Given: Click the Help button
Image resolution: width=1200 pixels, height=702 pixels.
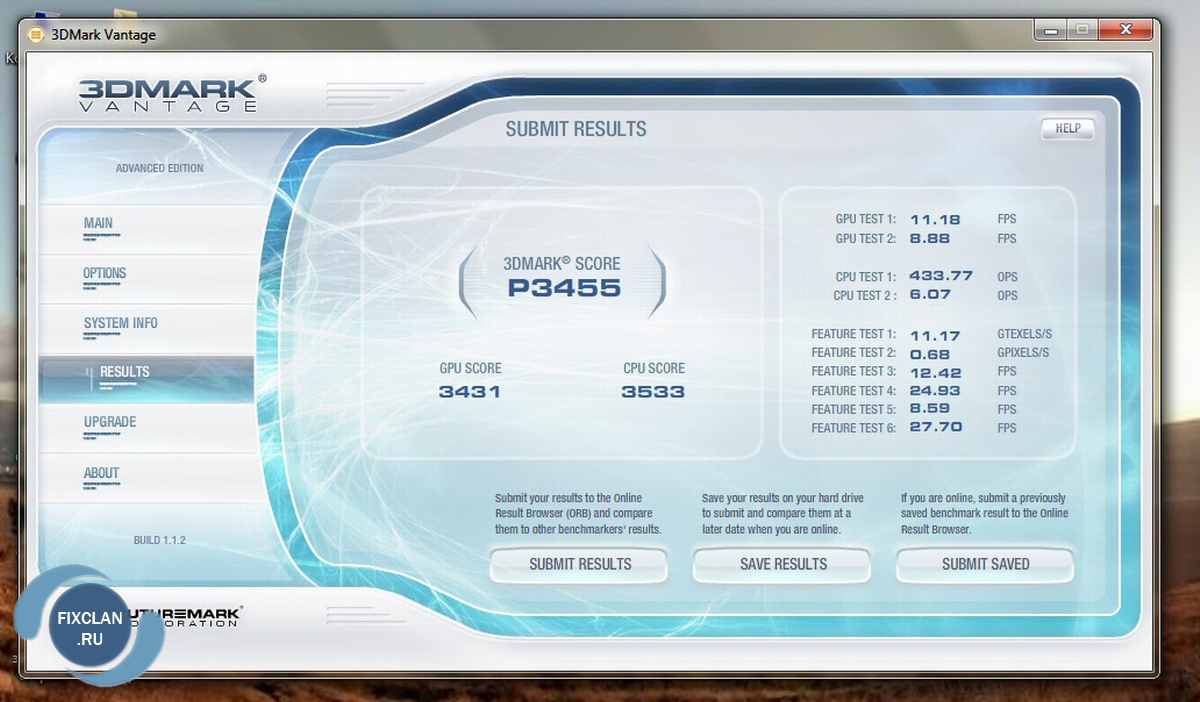Looking at the screenshot, I should click(x=1068, y=129).
